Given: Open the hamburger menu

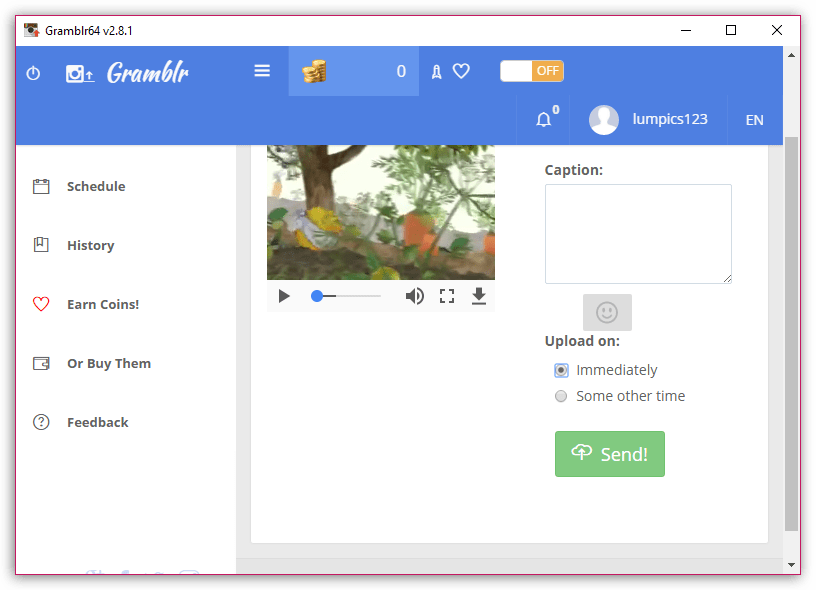Looking at the screenshot, I should 262,71.
